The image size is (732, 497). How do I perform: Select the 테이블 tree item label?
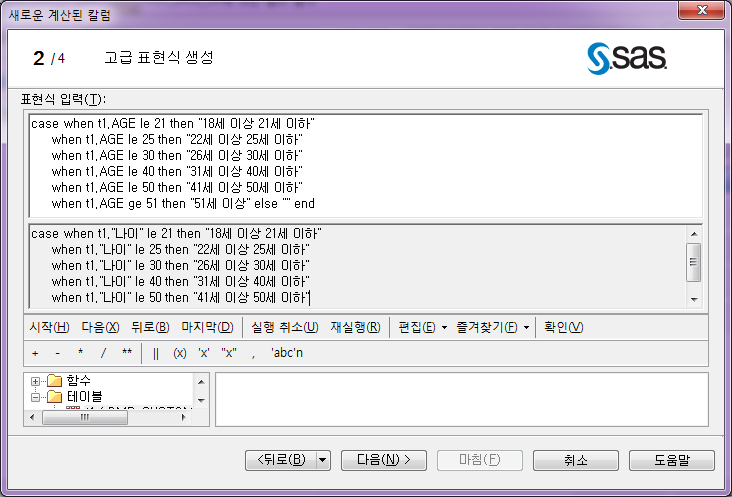(x=84, y=397)
